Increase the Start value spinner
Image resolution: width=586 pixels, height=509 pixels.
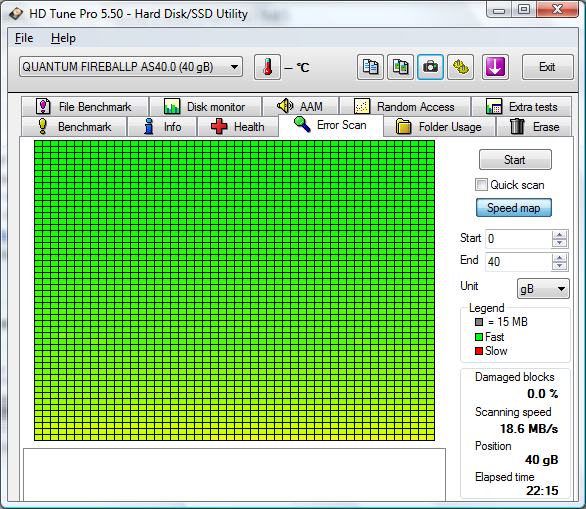559,235
